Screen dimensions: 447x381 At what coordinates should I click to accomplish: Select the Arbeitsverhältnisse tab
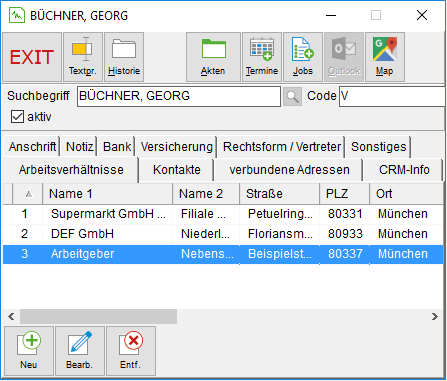[71, 169]
